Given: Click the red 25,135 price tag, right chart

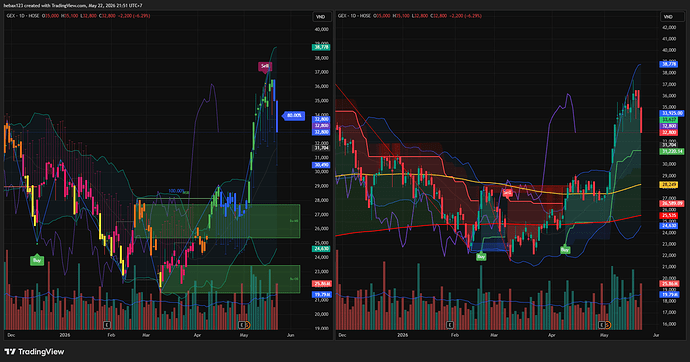Looking at the screenshot, I should click(668, 216).
